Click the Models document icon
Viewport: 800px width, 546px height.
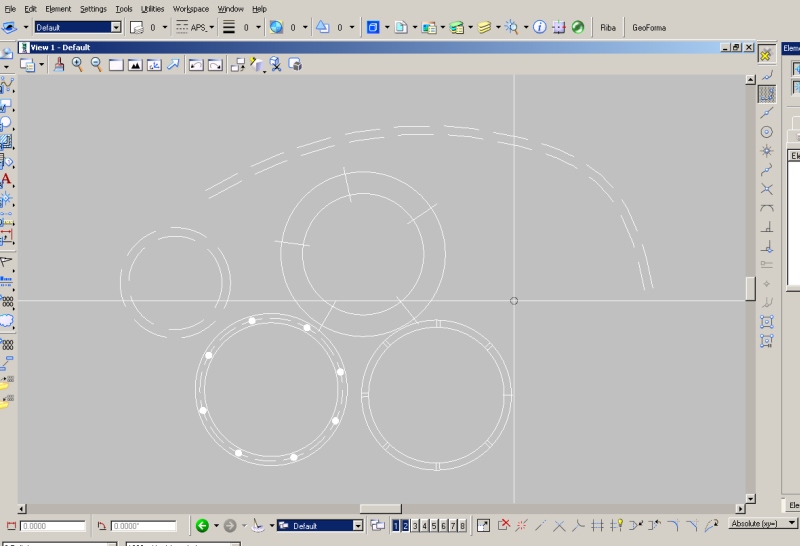401,27
